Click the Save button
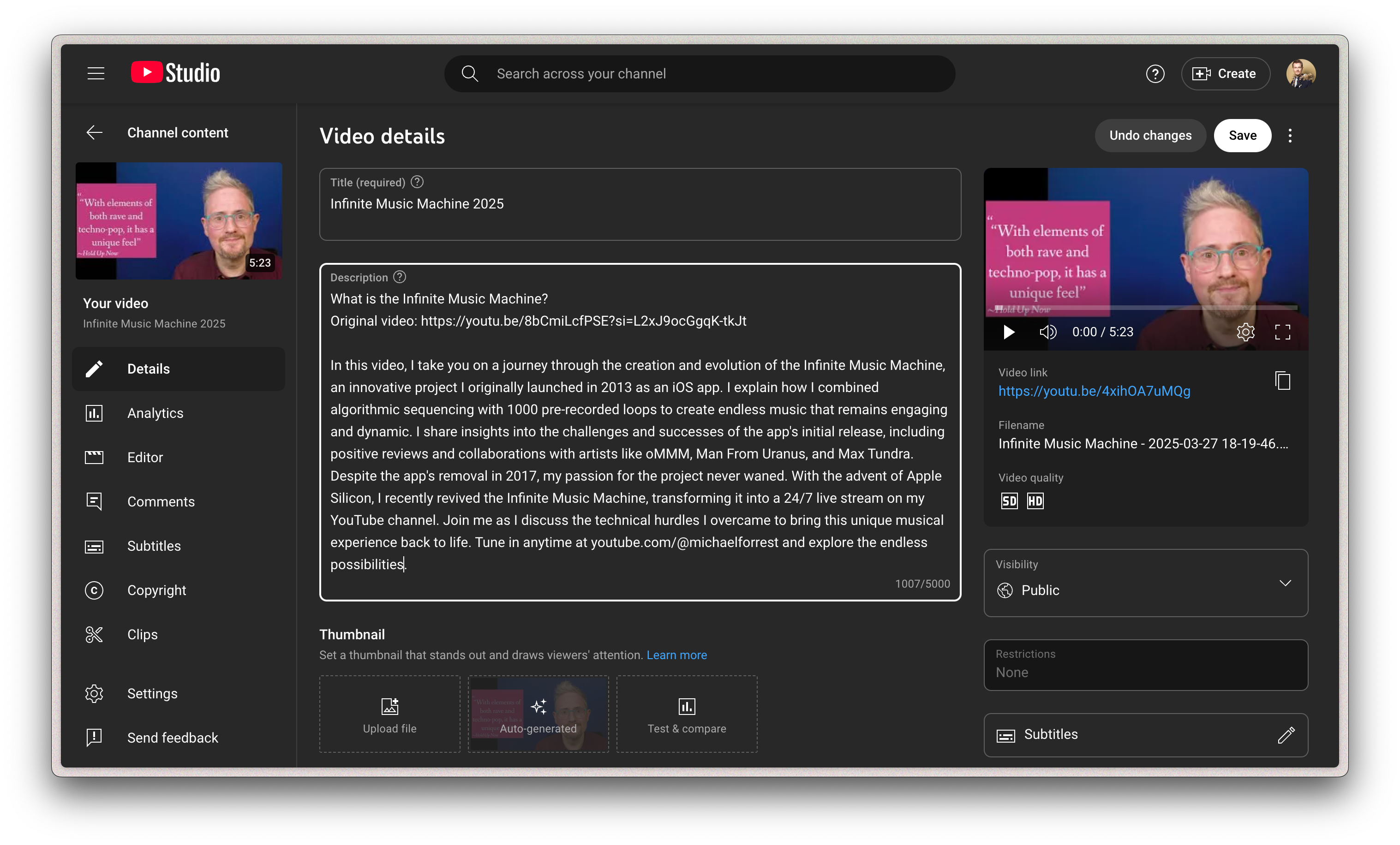 [1242, 136]
